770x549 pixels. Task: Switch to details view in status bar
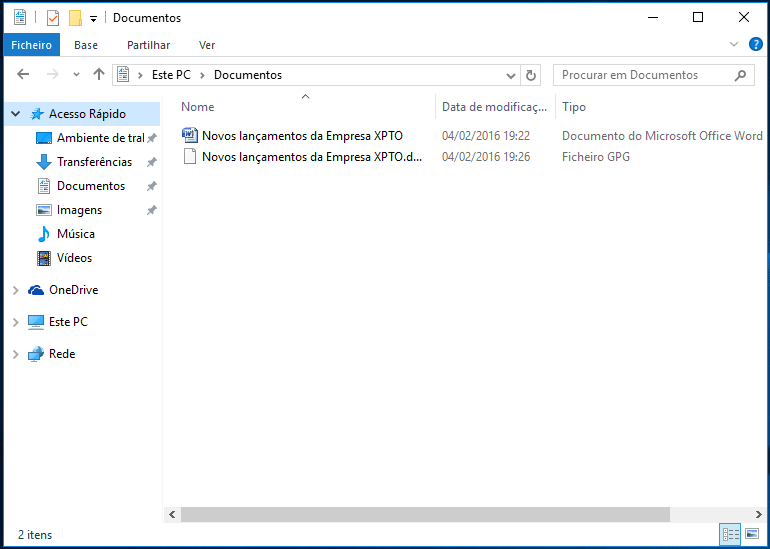(x=731, y=534)
